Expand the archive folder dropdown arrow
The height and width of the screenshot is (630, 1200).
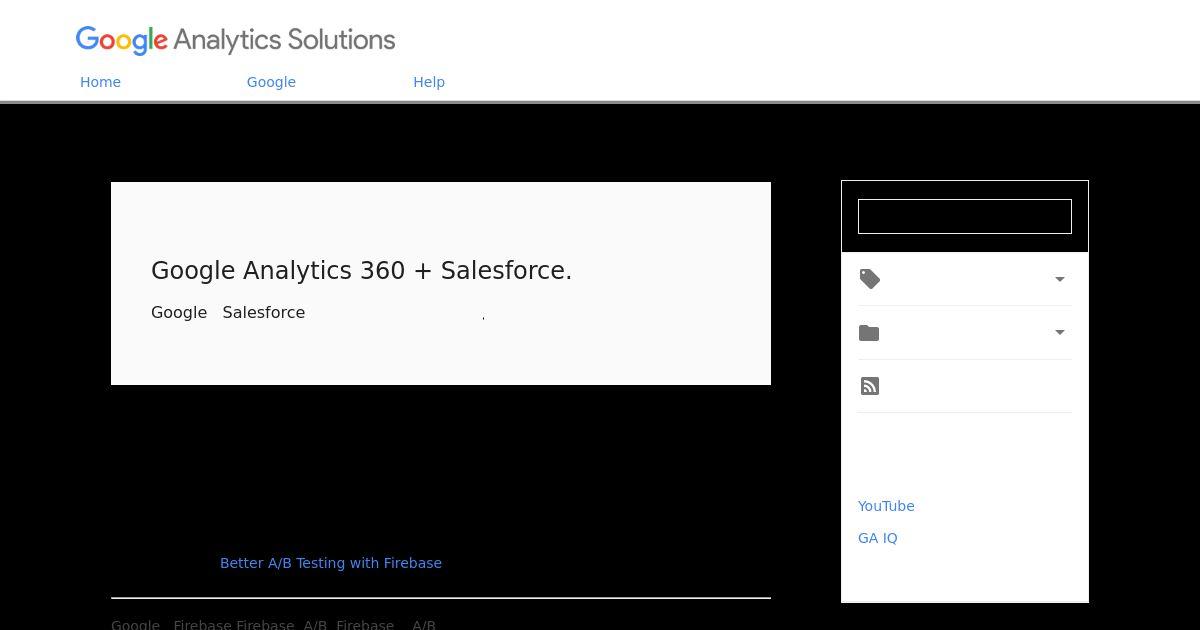click(x=1060, y=332)
